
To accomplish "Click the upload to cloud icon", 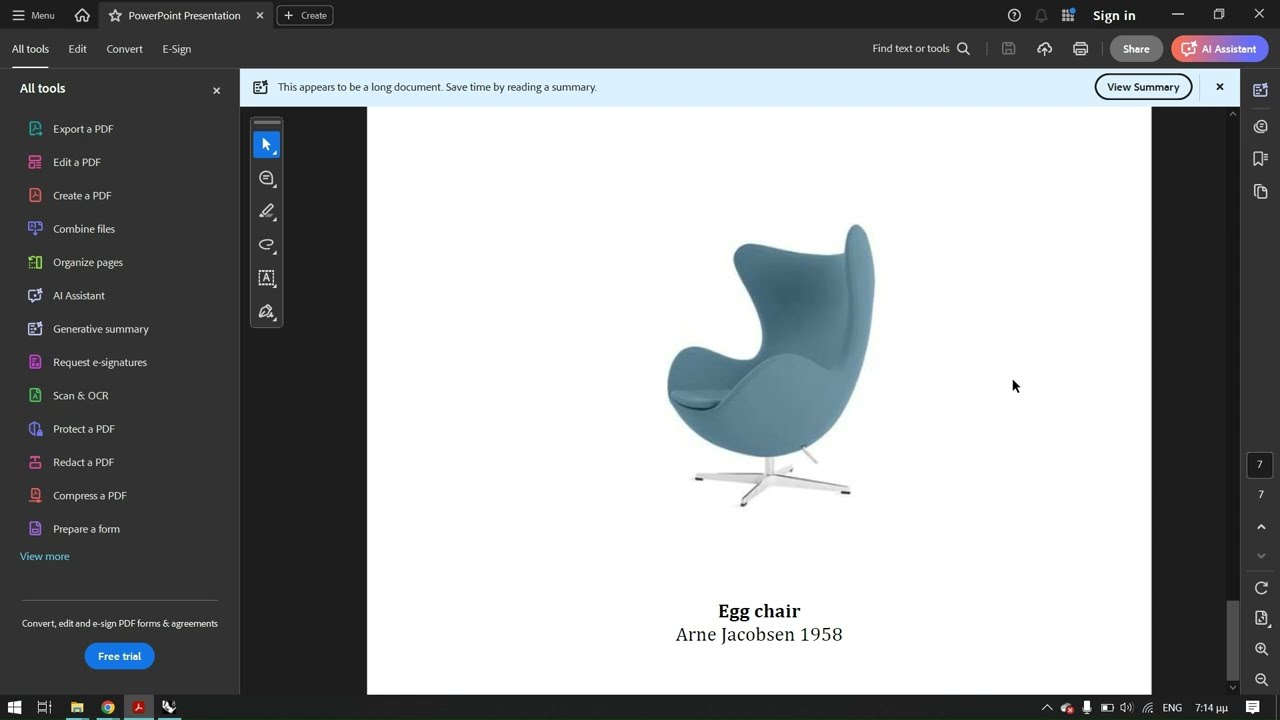I will point(1044,48).
